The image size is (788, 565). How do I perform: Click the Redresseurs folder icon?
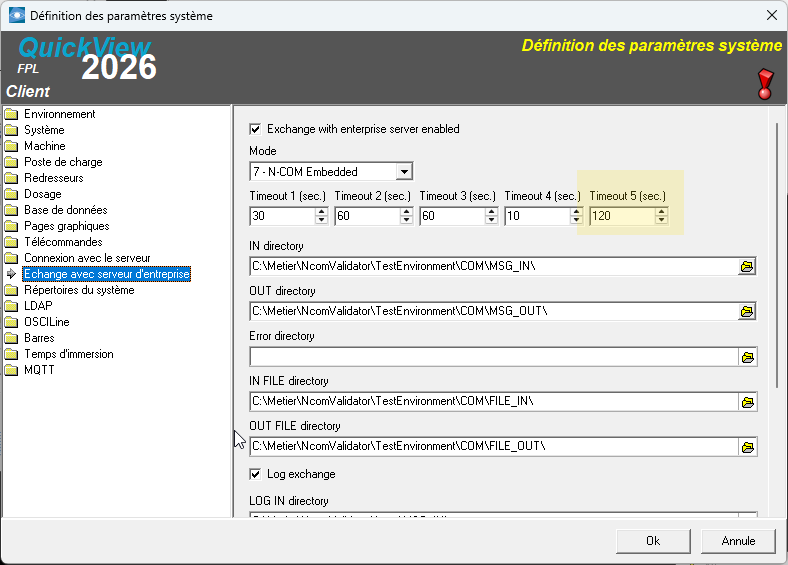pyautogui.click(x=11, y=178)
